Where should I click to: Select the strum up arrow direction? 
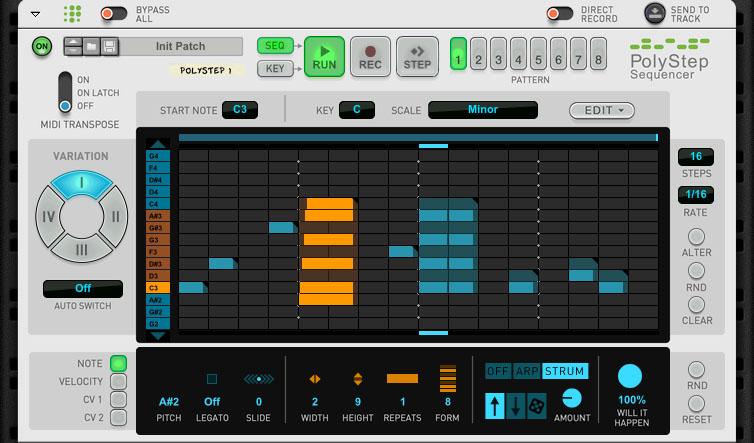click(494, 405)
